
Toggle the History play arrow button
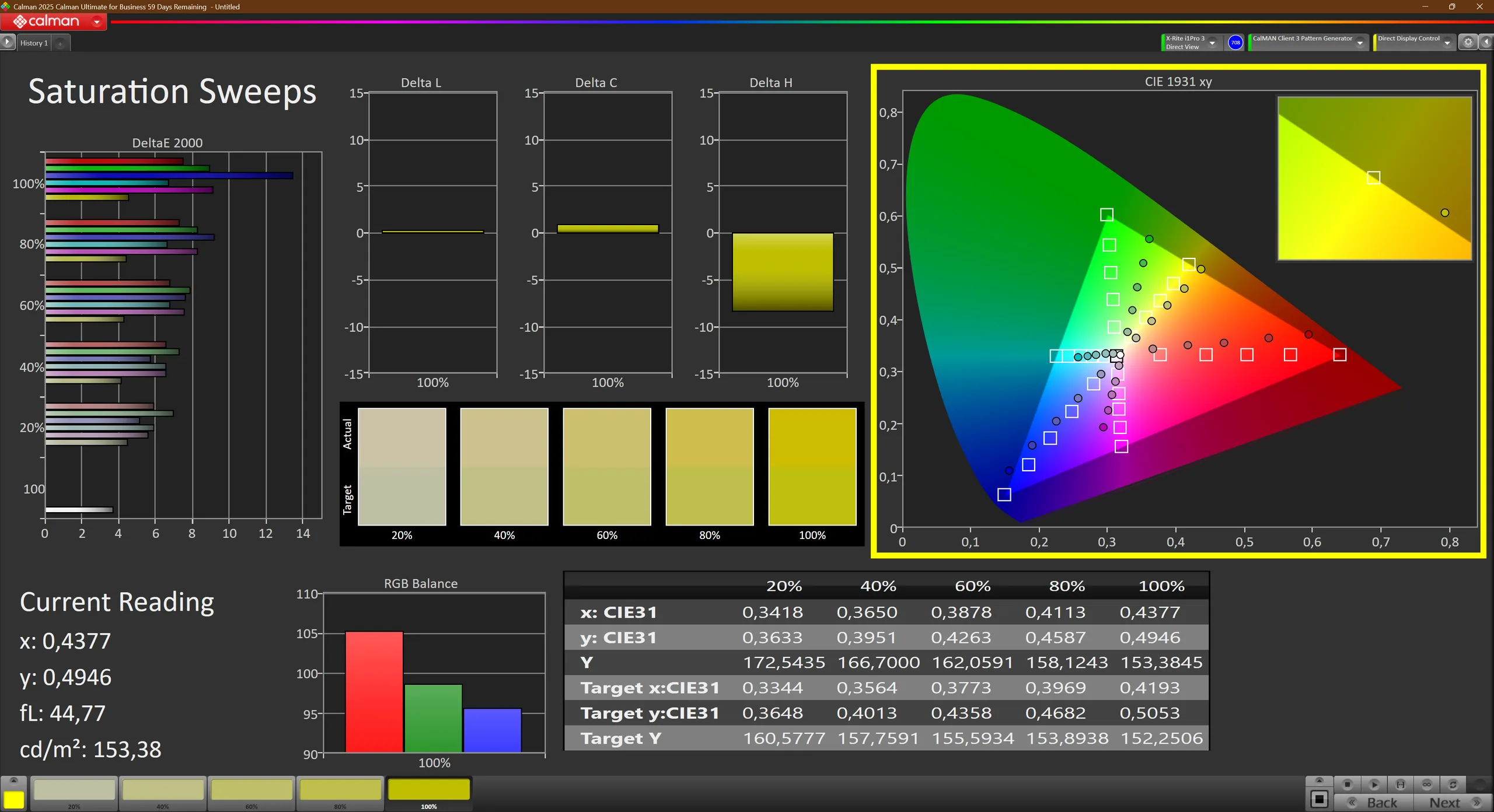pos(7,42)
